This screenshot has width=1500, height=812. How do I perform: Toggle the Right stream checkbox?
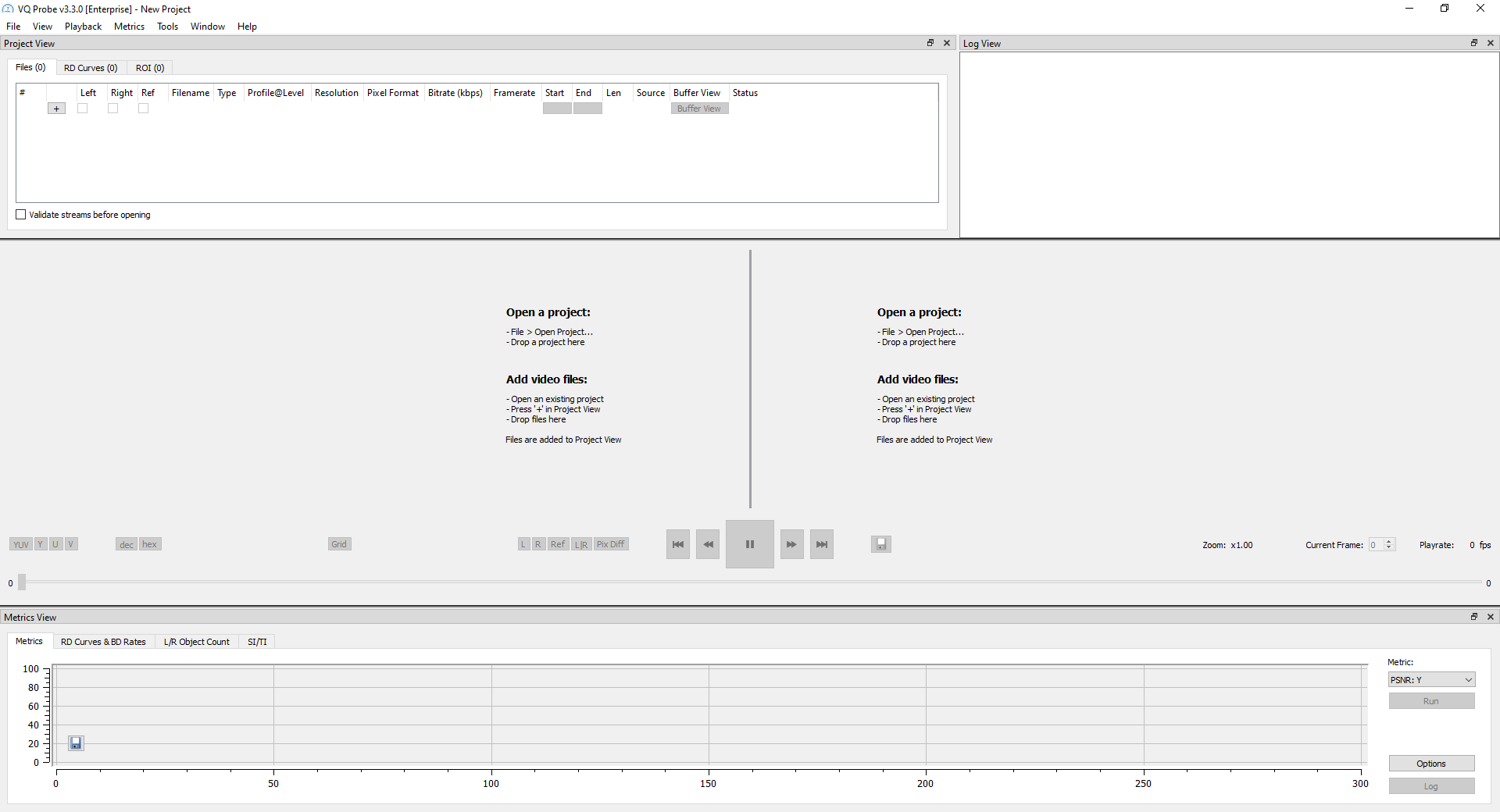tap(112, 109)
